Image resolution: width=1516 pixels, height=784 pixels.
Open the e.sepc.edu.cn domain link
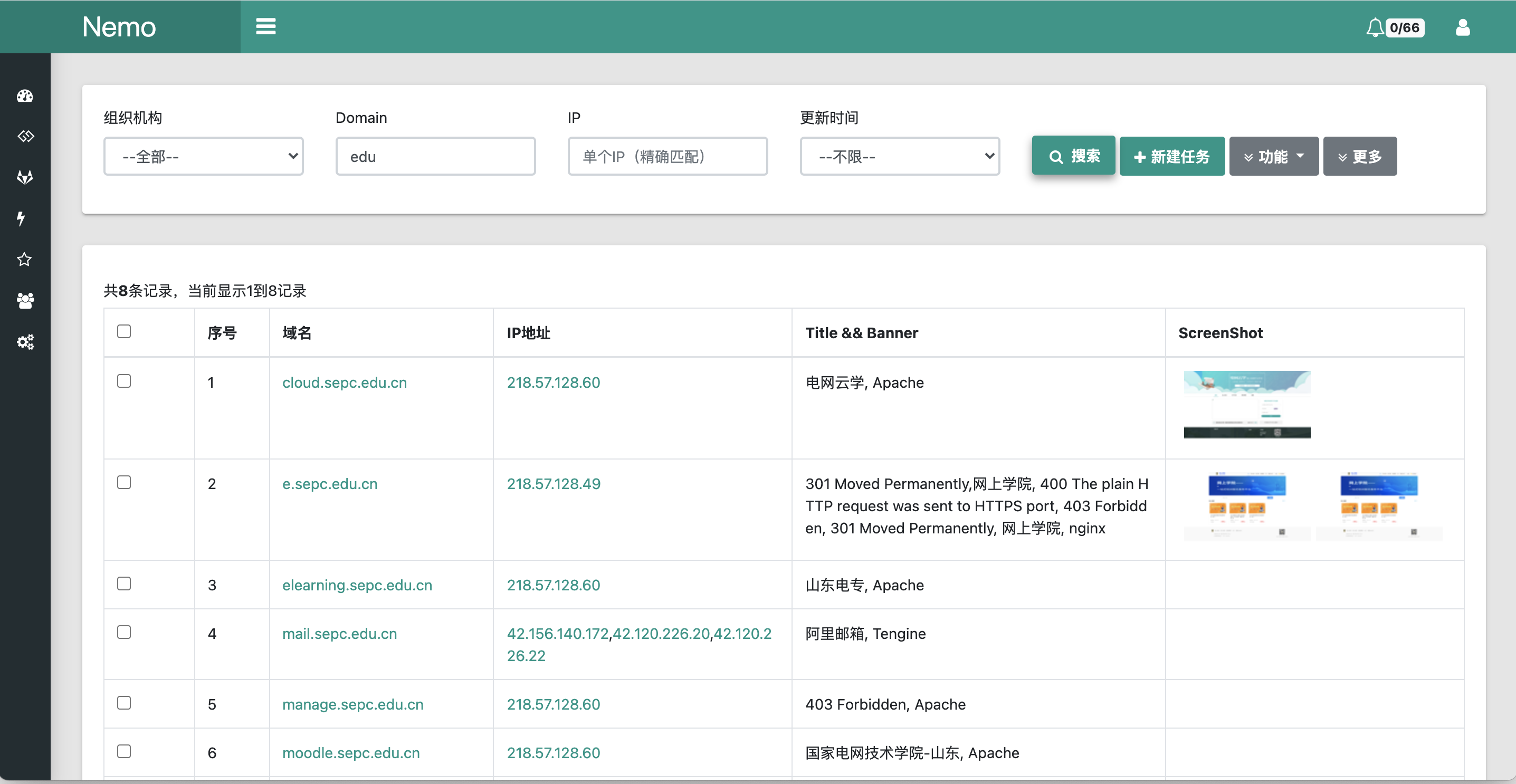(x=330, y=484)
